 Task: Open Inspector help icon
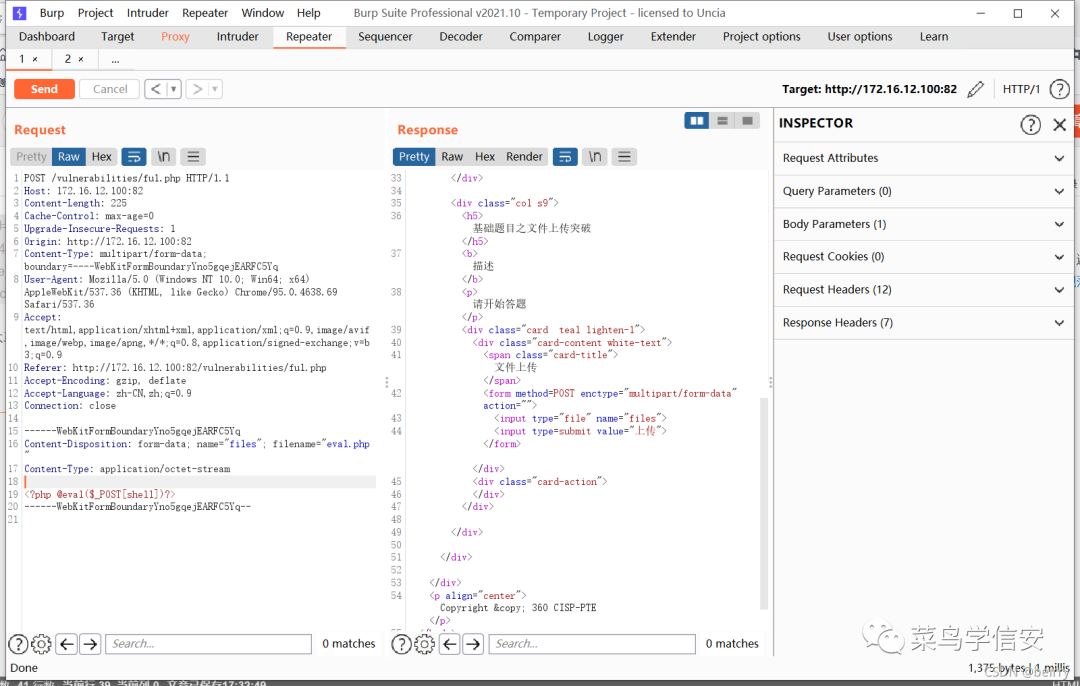1030,125
